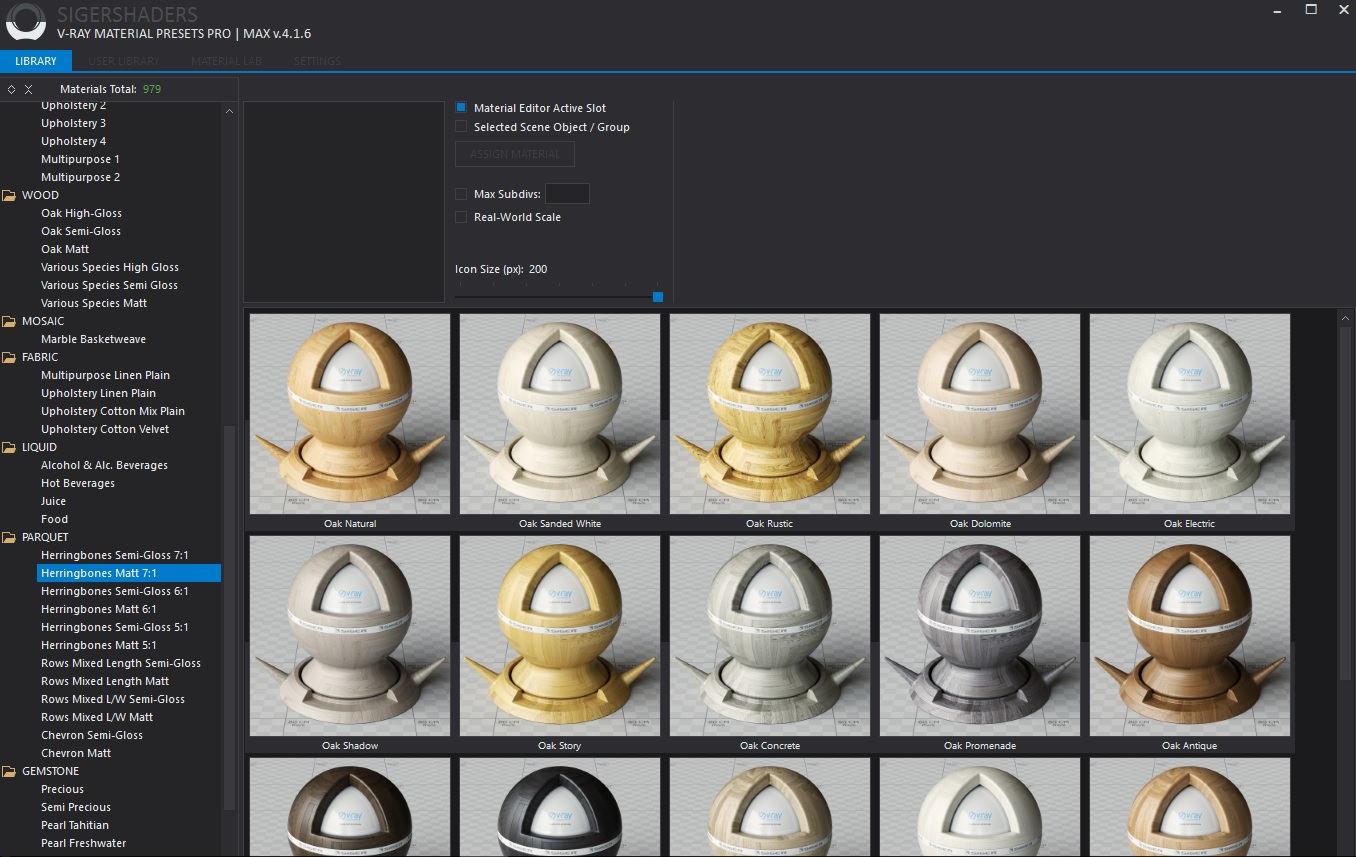Open the Marble Basketweave mosaic category
The height and width of the screenshot is (857, 1356).
click(93, 339)
